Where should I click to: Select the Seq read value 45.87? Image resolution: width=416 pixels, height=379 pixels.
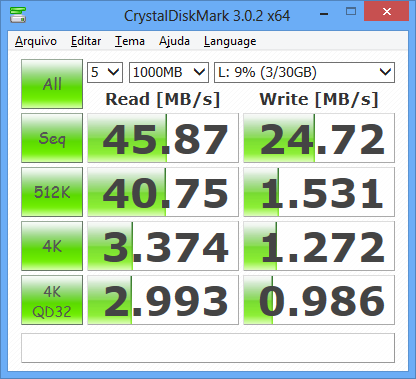coord(163,138)
